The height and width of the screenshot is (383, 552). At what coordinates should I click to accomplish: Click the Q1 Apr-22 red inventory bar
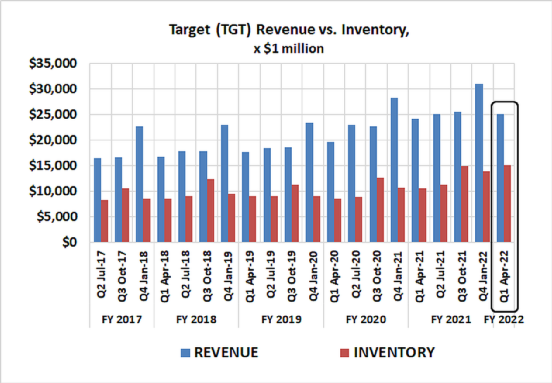507,204
